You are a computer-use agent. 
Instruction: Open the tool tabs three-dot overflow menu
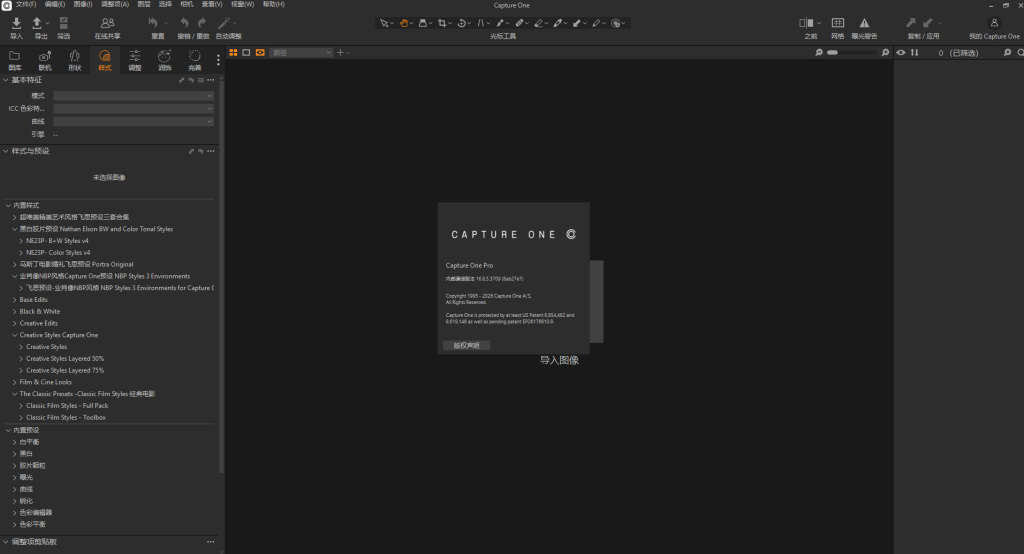[x=218, y=60]
